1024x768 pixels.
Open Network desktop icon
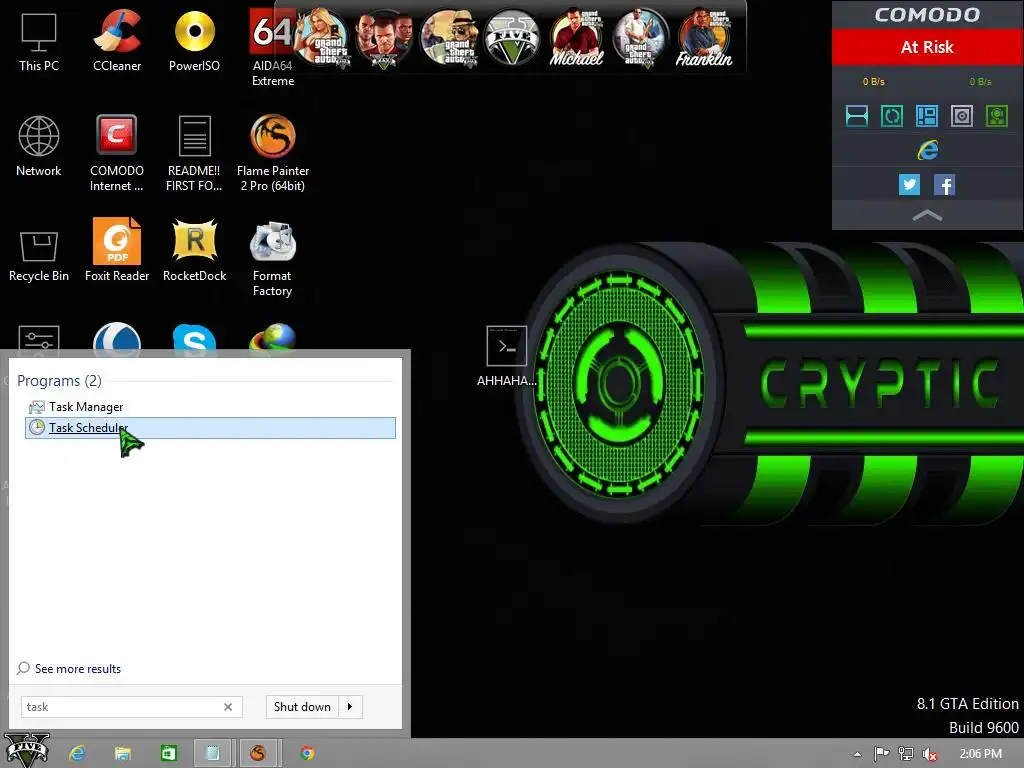pyautogui.click(x=39, y=146)
